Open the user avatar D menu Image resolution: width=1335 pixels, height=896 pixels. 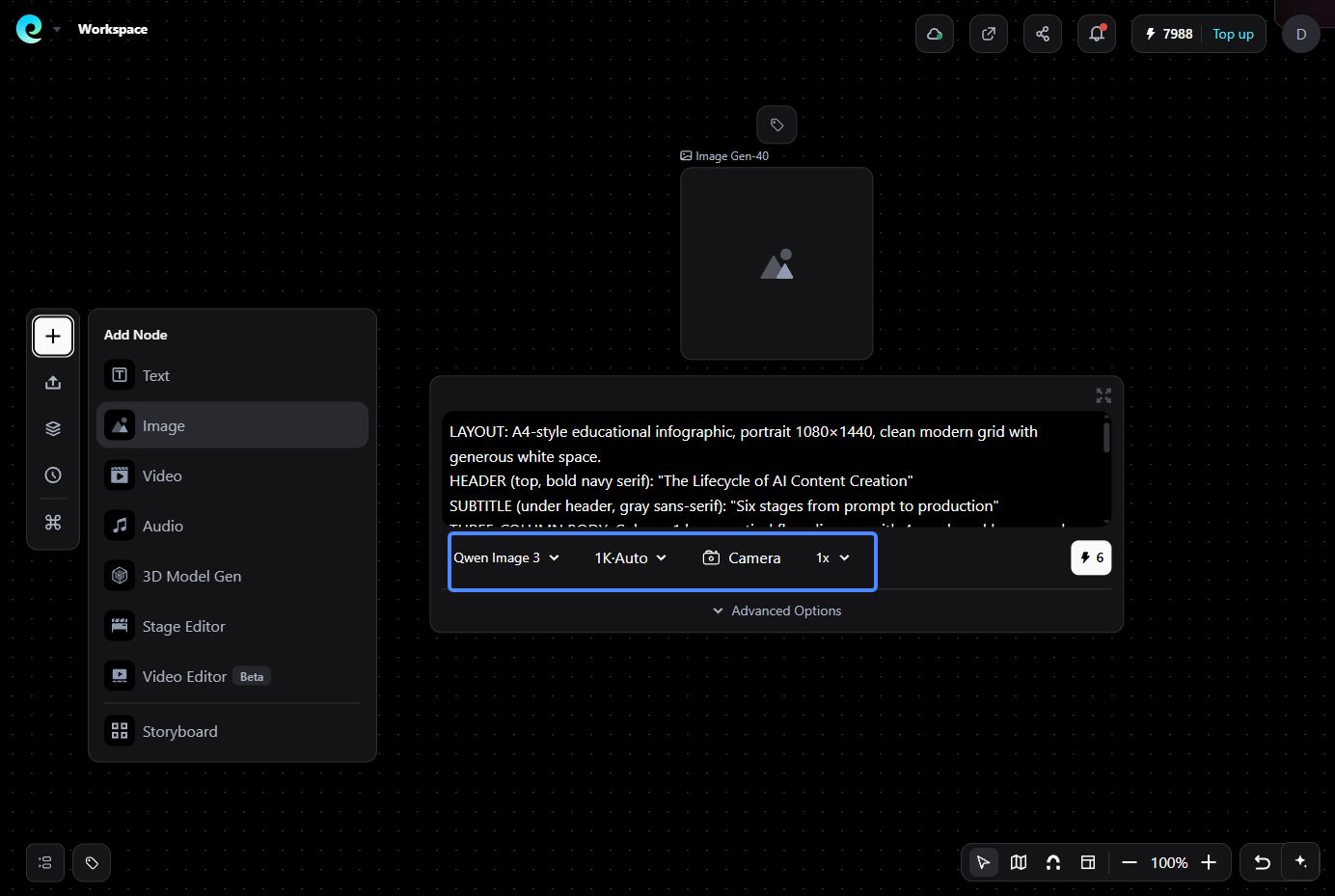point(1301,34)
